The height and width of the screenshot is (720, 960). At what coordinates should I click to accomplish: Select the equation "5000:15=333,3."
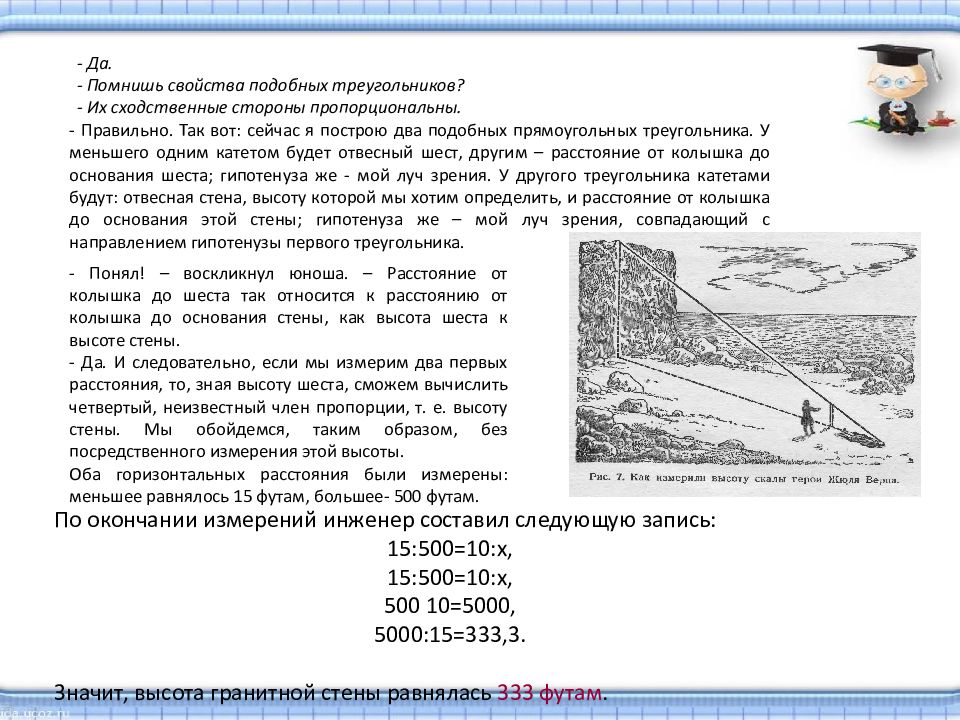[450, 634]
